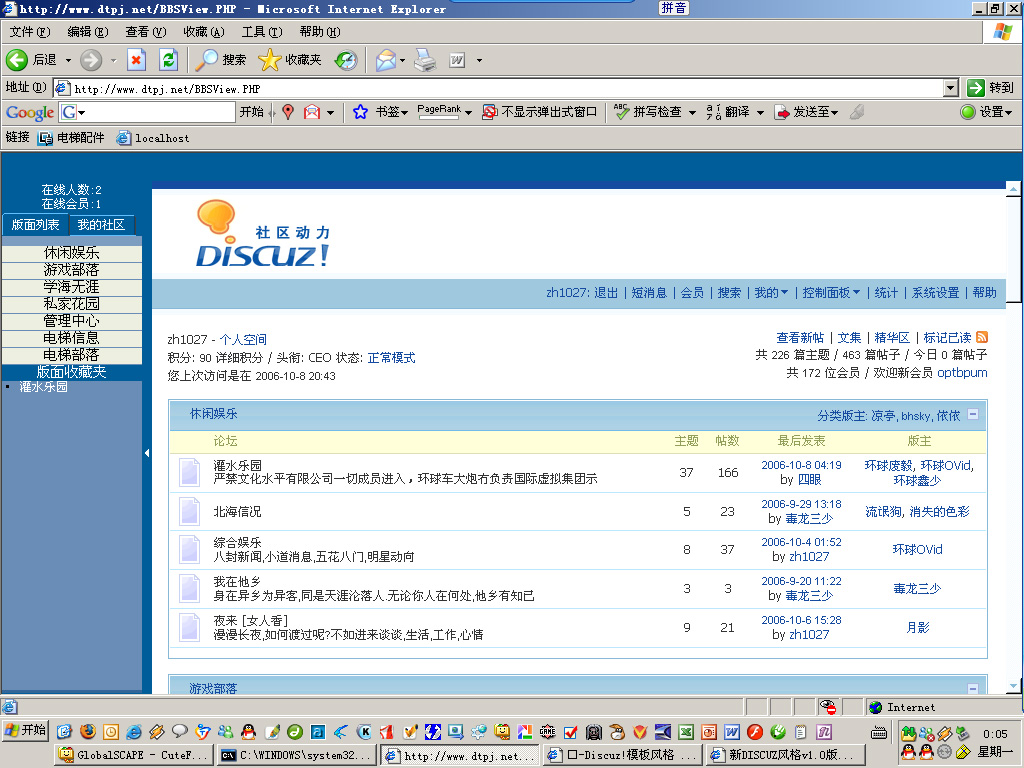Click the IE Back (后退) button
Image resolution: width=1024 pixels, height=768 pixels.
(x=31, y=60)
